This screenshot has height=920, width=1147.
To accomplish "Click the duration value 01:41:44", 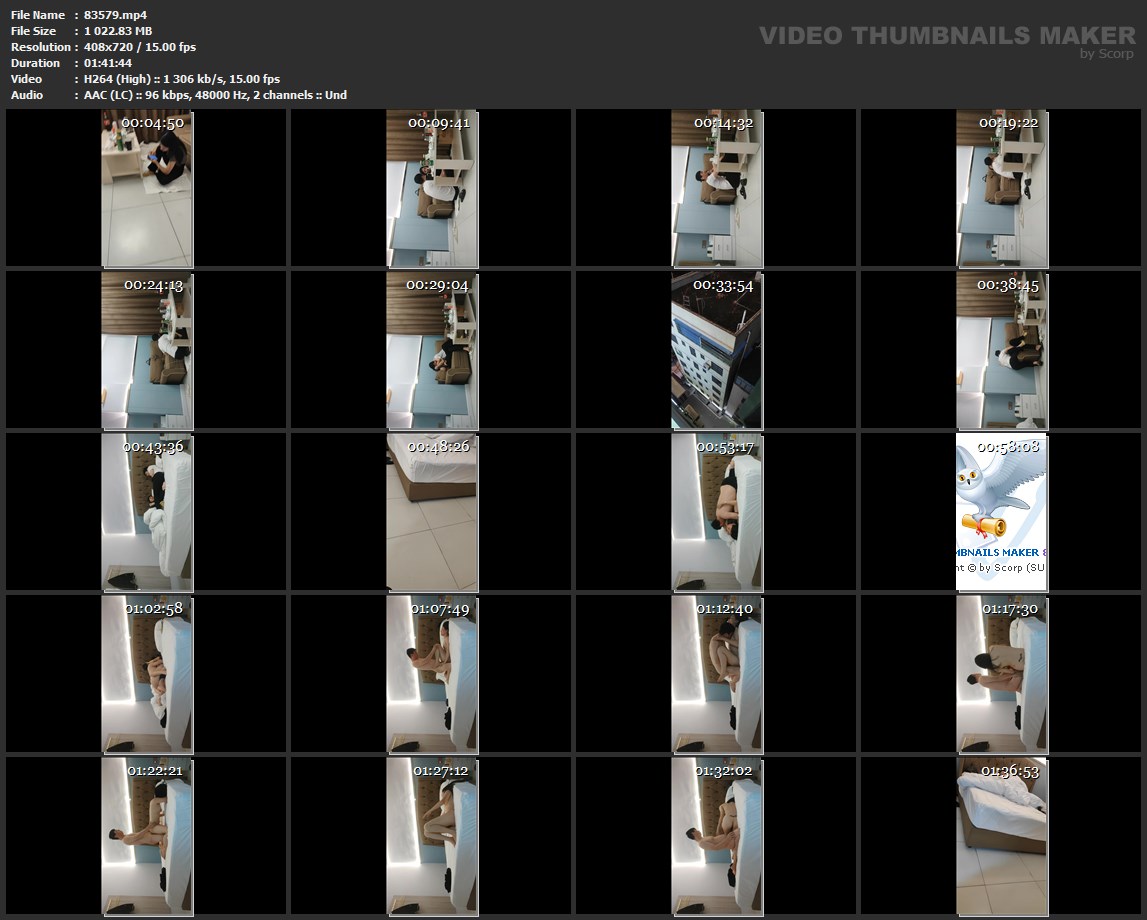I will (108, 63).
